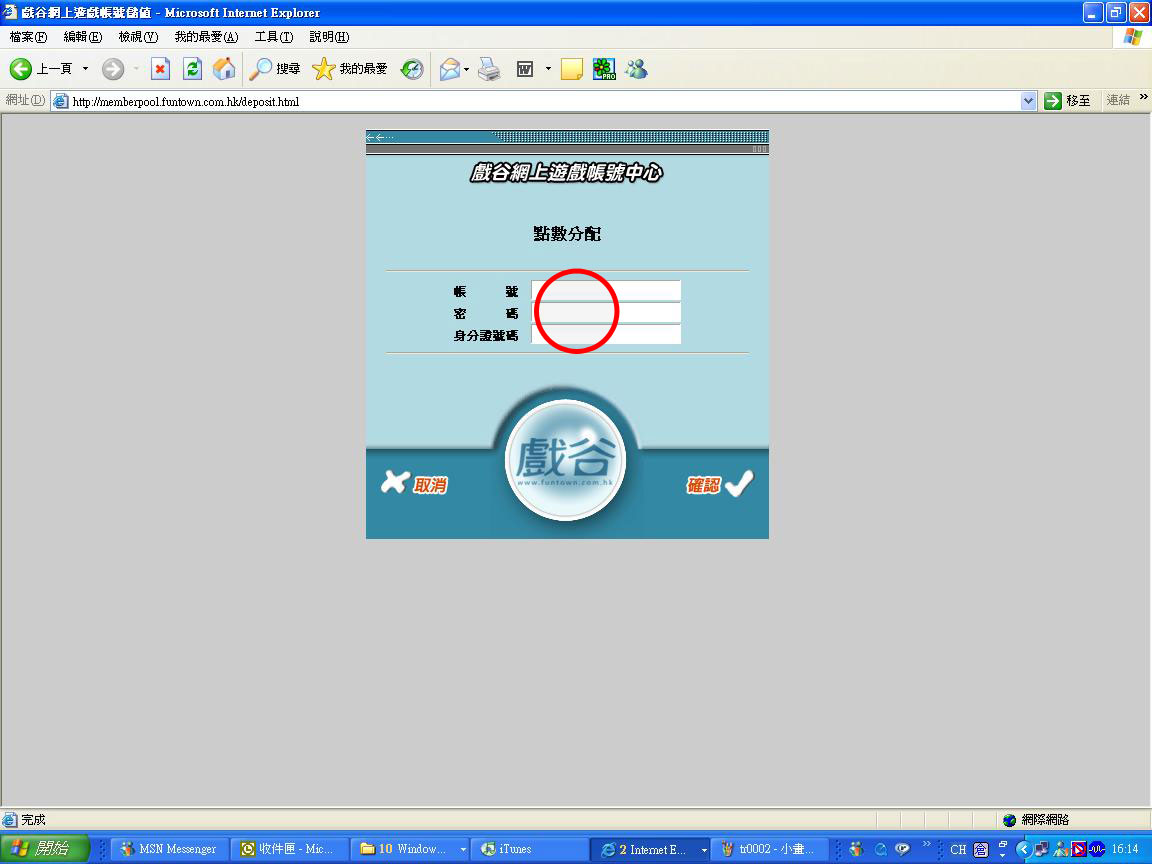This screenshot has width=1152, height=864.
Task: Click the 移至 go button
Action: (x=1068, y=101)
